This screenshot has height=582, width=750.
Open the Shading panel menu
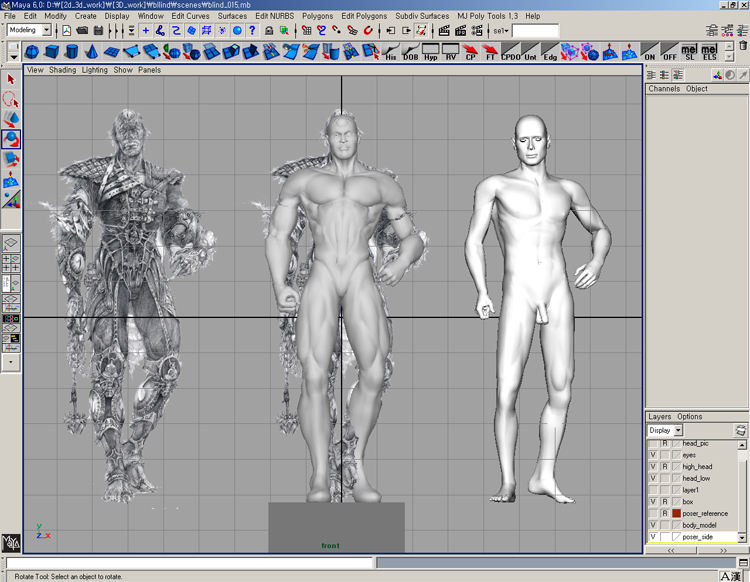click(62, 70)
